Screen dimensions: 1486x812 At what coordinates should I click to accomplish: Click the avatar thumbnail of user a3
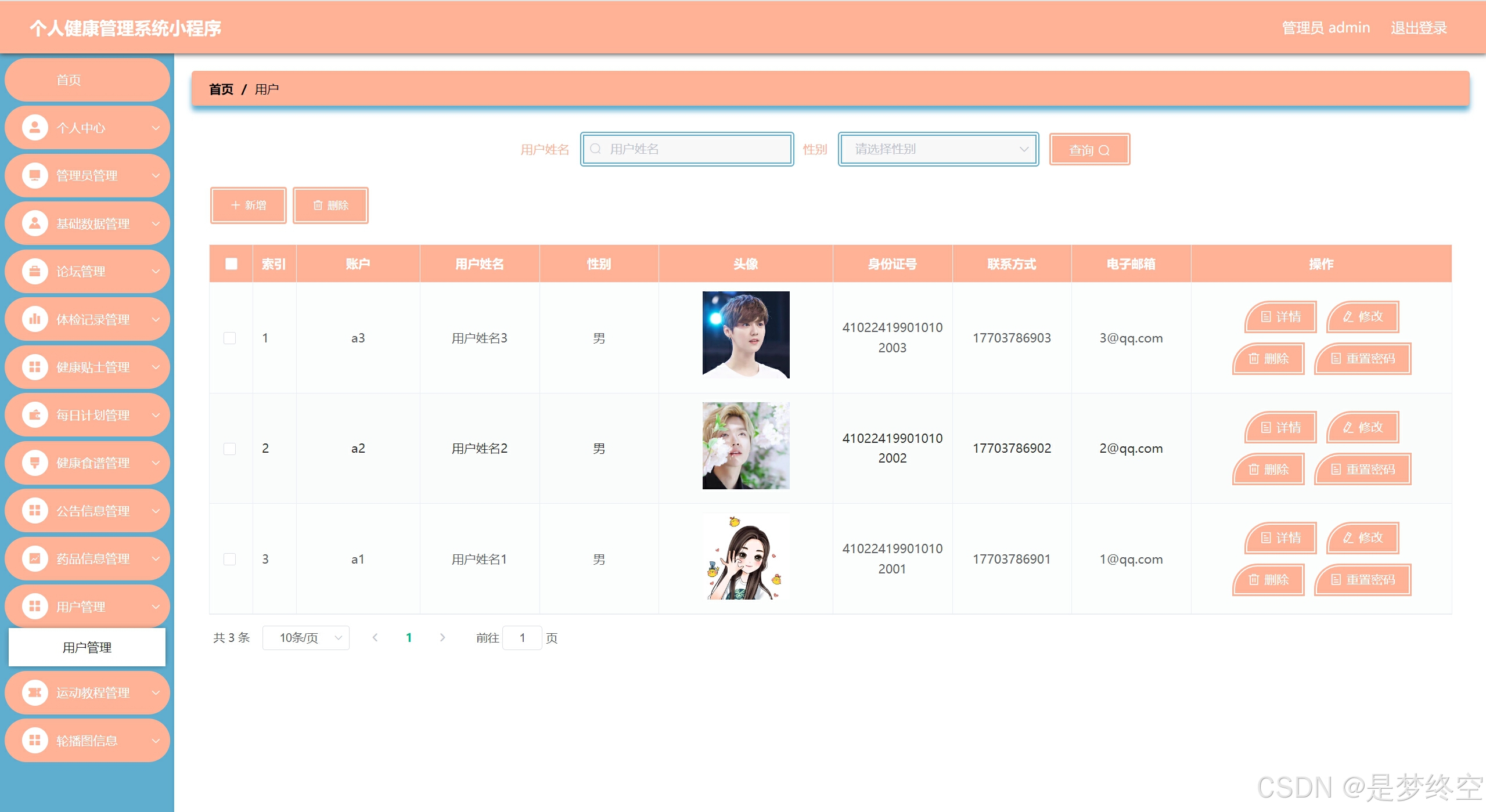point(746,335)
